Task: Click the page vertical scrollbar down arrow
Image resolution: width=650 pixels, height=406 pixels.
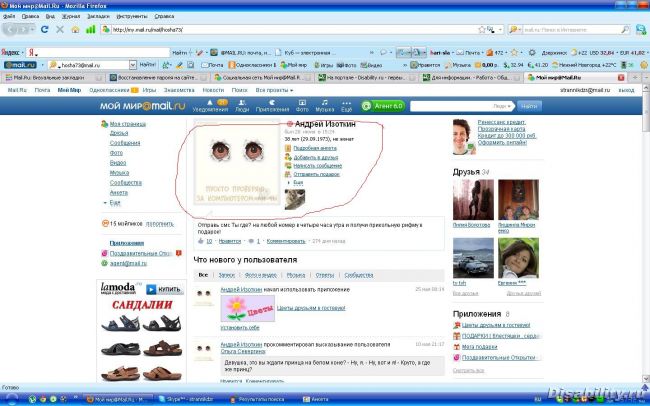Action: (x=646, y=379)
